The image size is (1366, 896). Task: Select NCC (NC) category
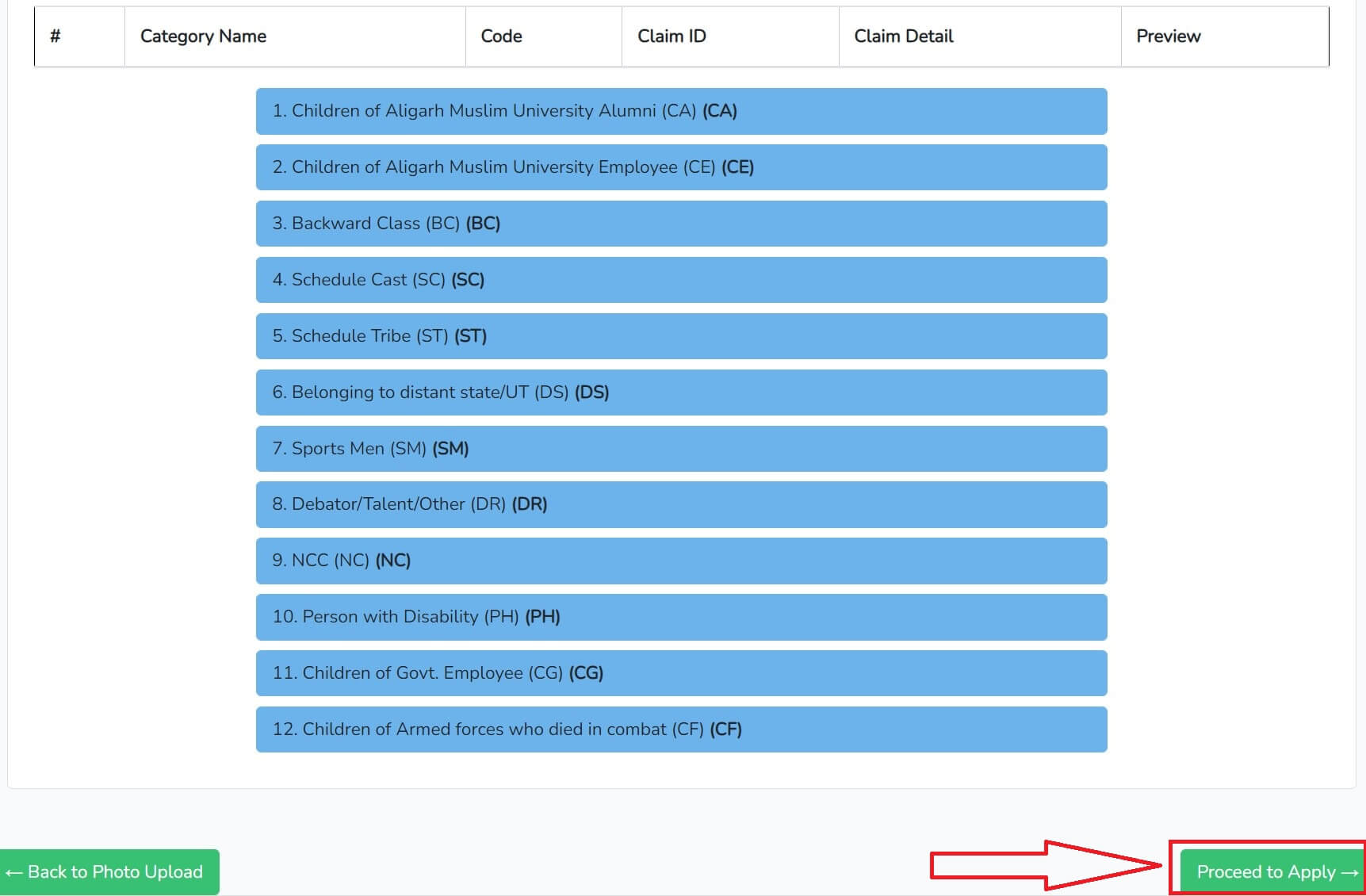click(x=681, y=561)
